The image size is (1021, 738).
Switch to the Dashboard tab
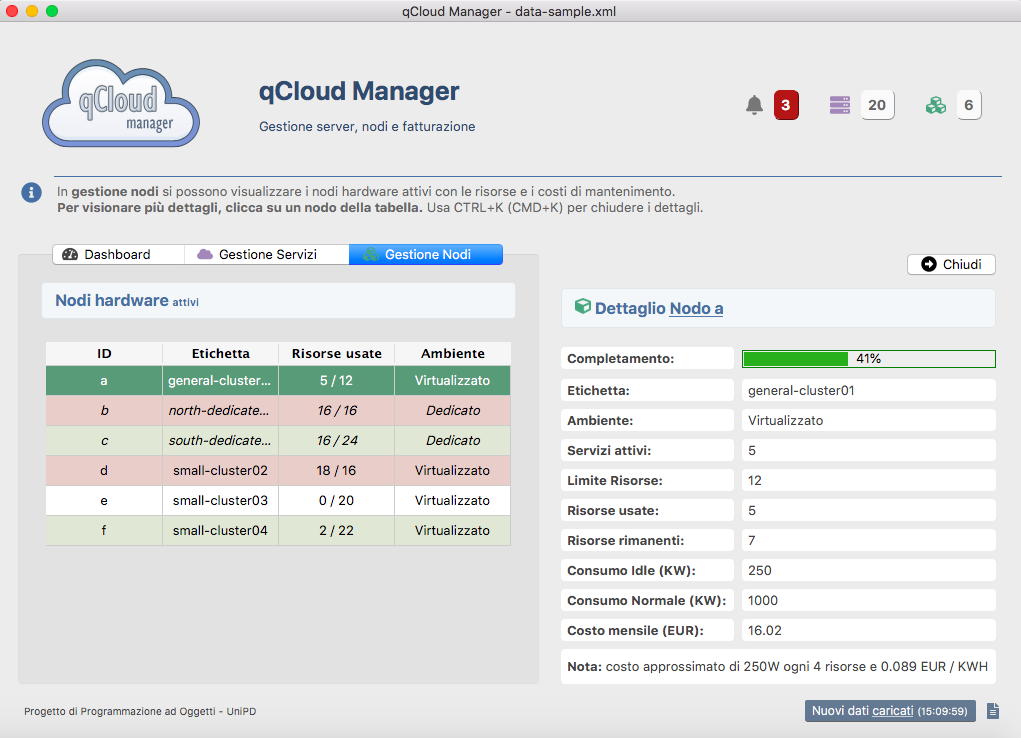118,255
